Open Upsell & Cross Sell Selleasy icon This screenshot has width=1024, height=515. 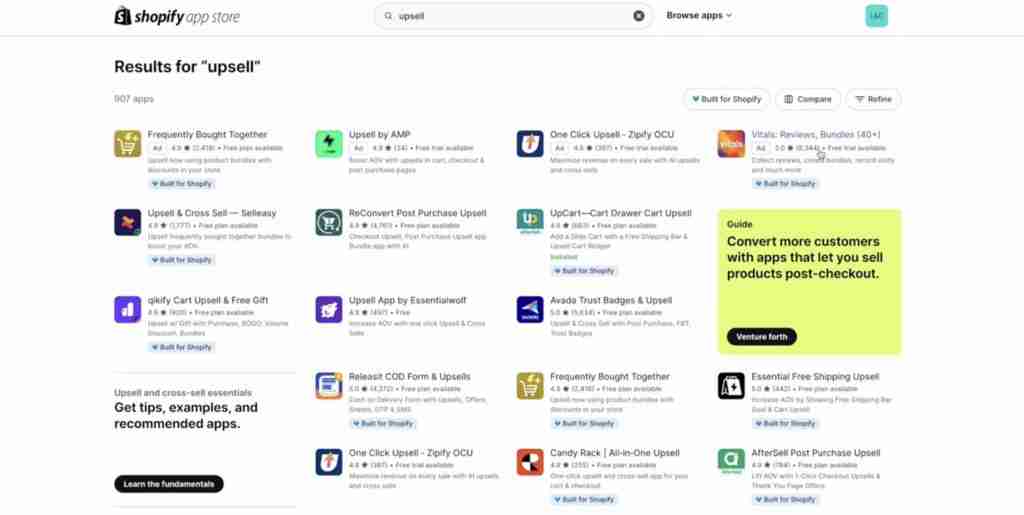pos(127,222)
